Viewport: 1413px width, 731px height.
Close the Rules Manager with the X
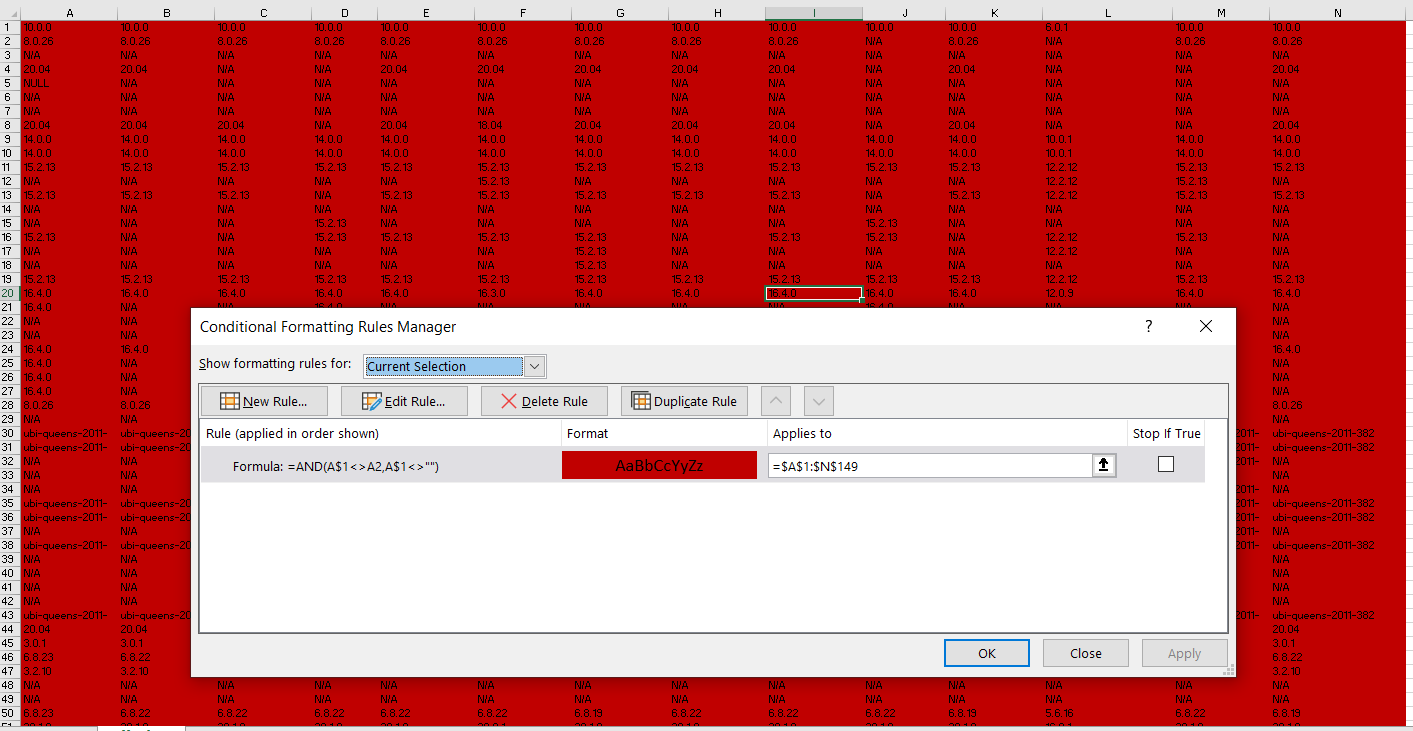(1206, 326)
